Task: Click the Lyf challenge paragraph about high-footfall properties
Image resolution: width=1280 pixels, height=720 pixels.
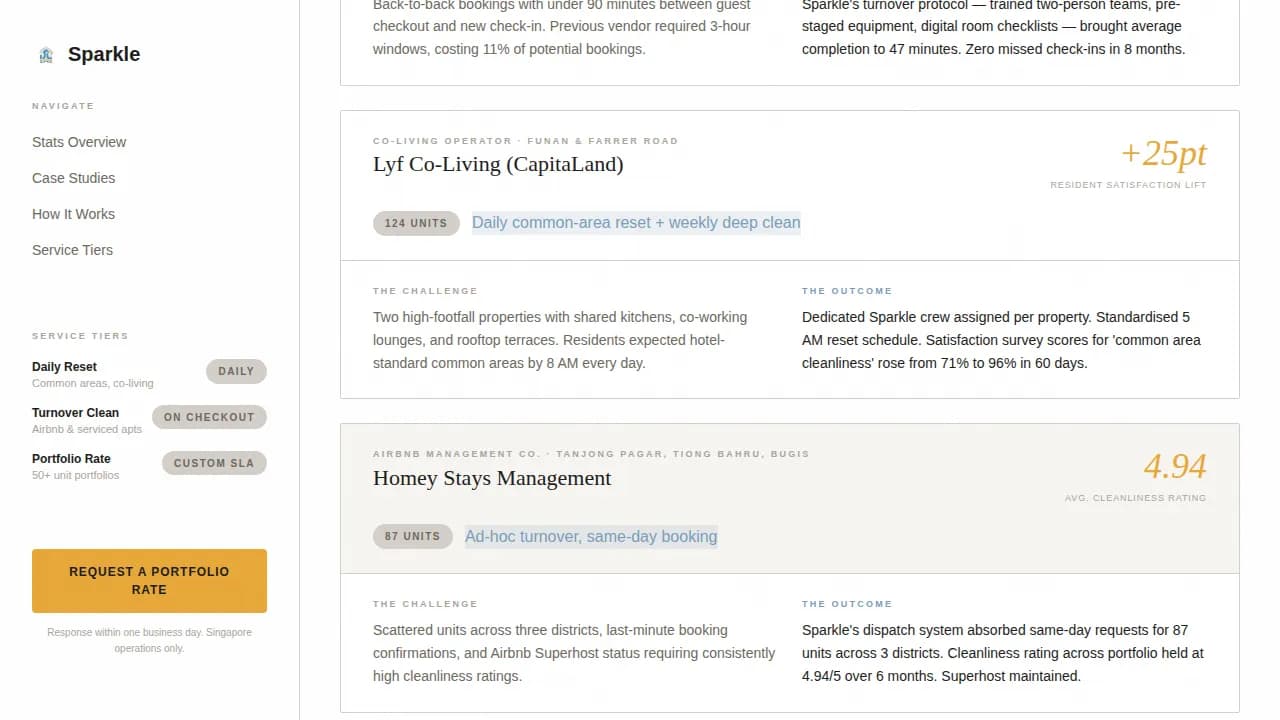Action: pos(560,340)
